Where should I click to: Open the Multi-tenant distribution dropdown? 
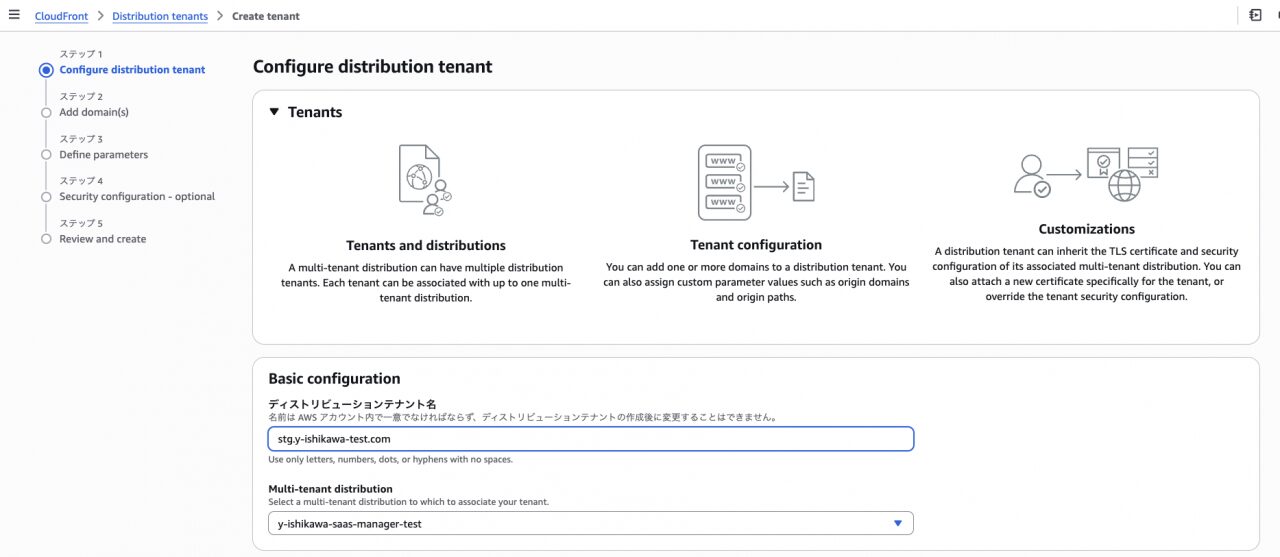[590, 523]
